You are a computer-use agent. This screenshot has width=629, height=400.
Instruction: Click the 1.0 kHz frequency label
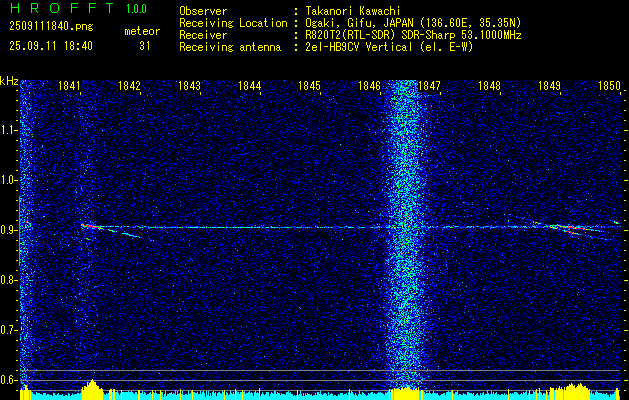(8, 180)
